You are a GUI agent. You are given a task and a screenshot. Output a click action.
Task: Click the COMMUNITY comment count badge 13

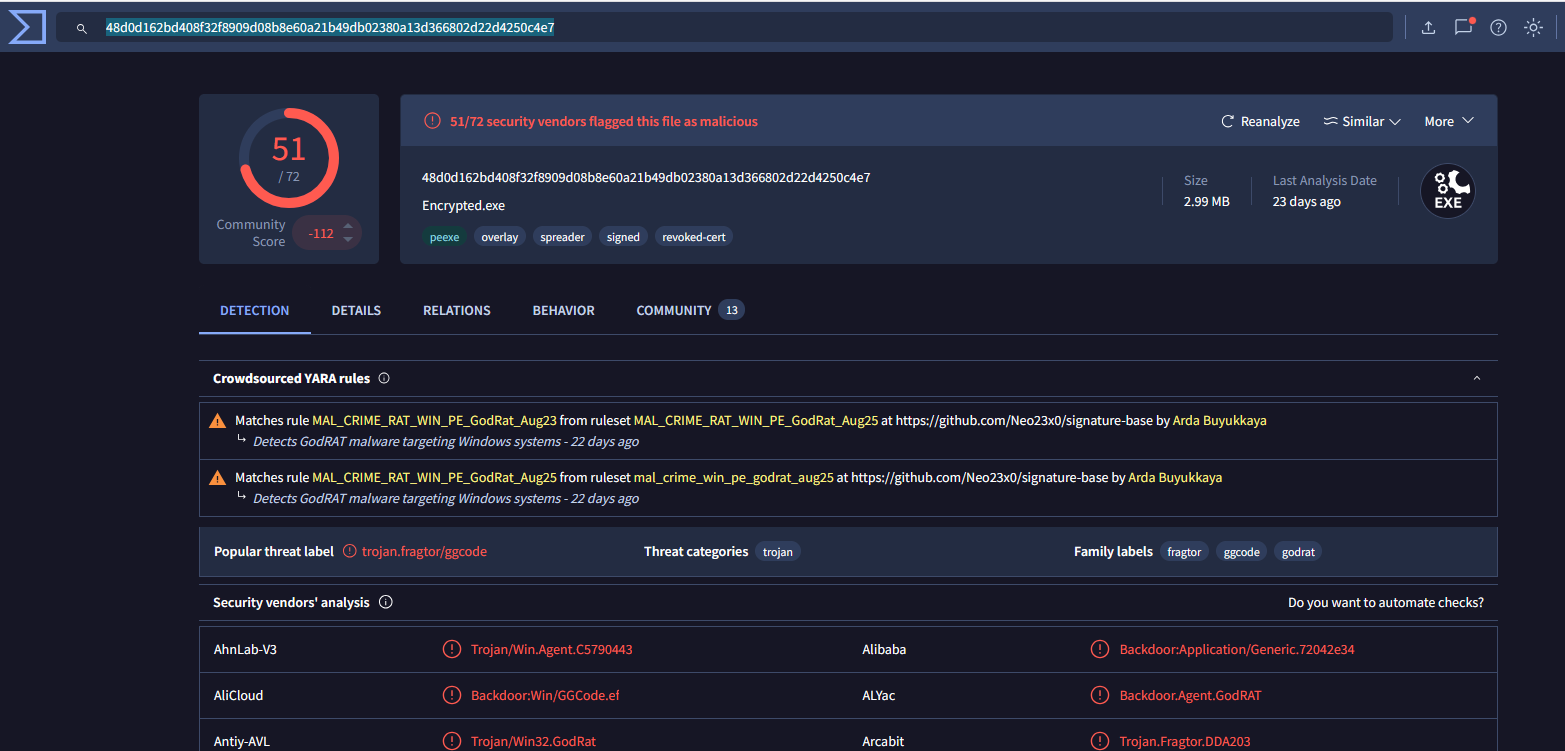(x=732, y=310)
